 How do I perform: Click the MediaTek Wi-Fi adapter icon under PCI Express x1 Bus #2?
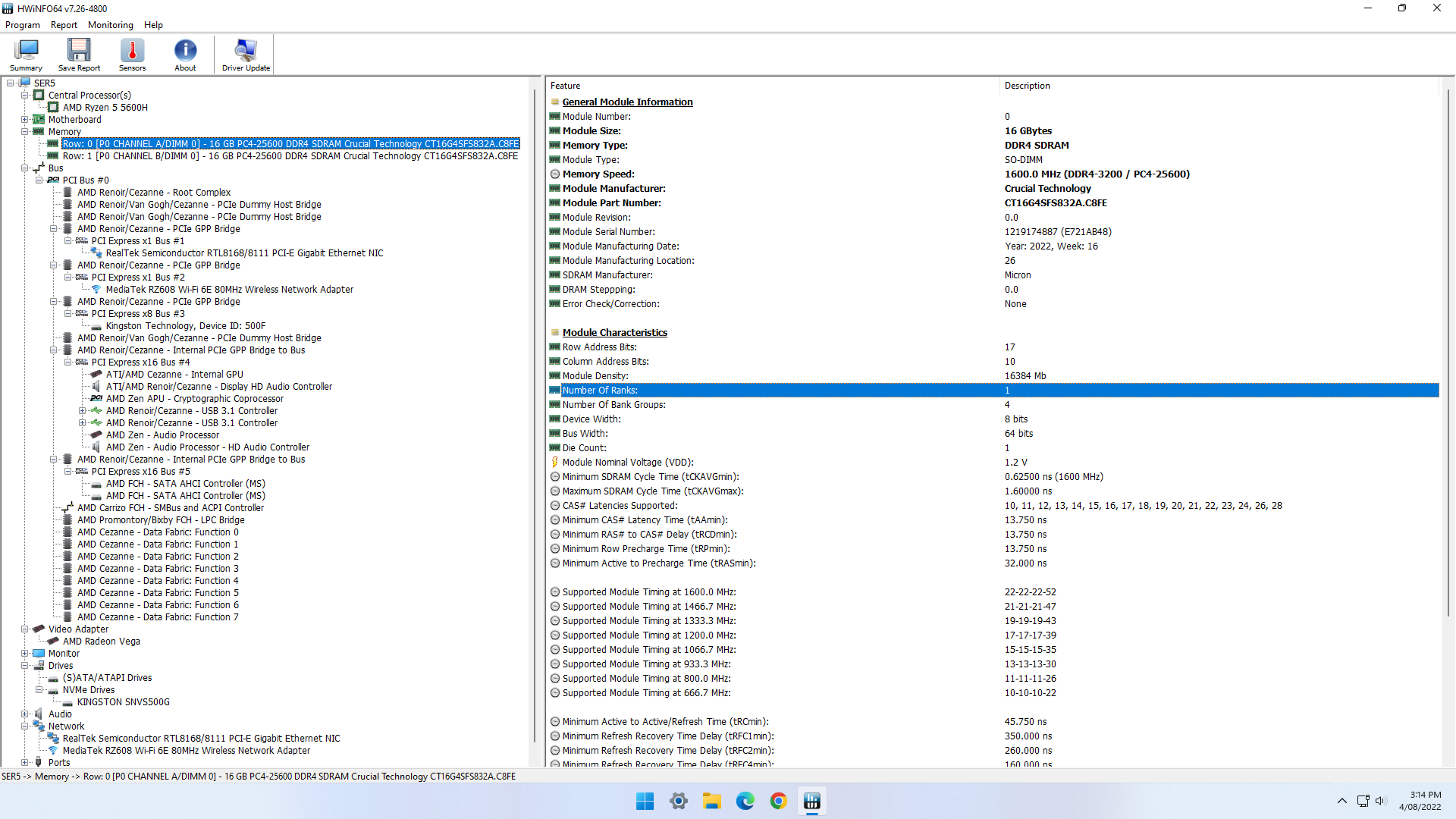[x=96, y=290]
